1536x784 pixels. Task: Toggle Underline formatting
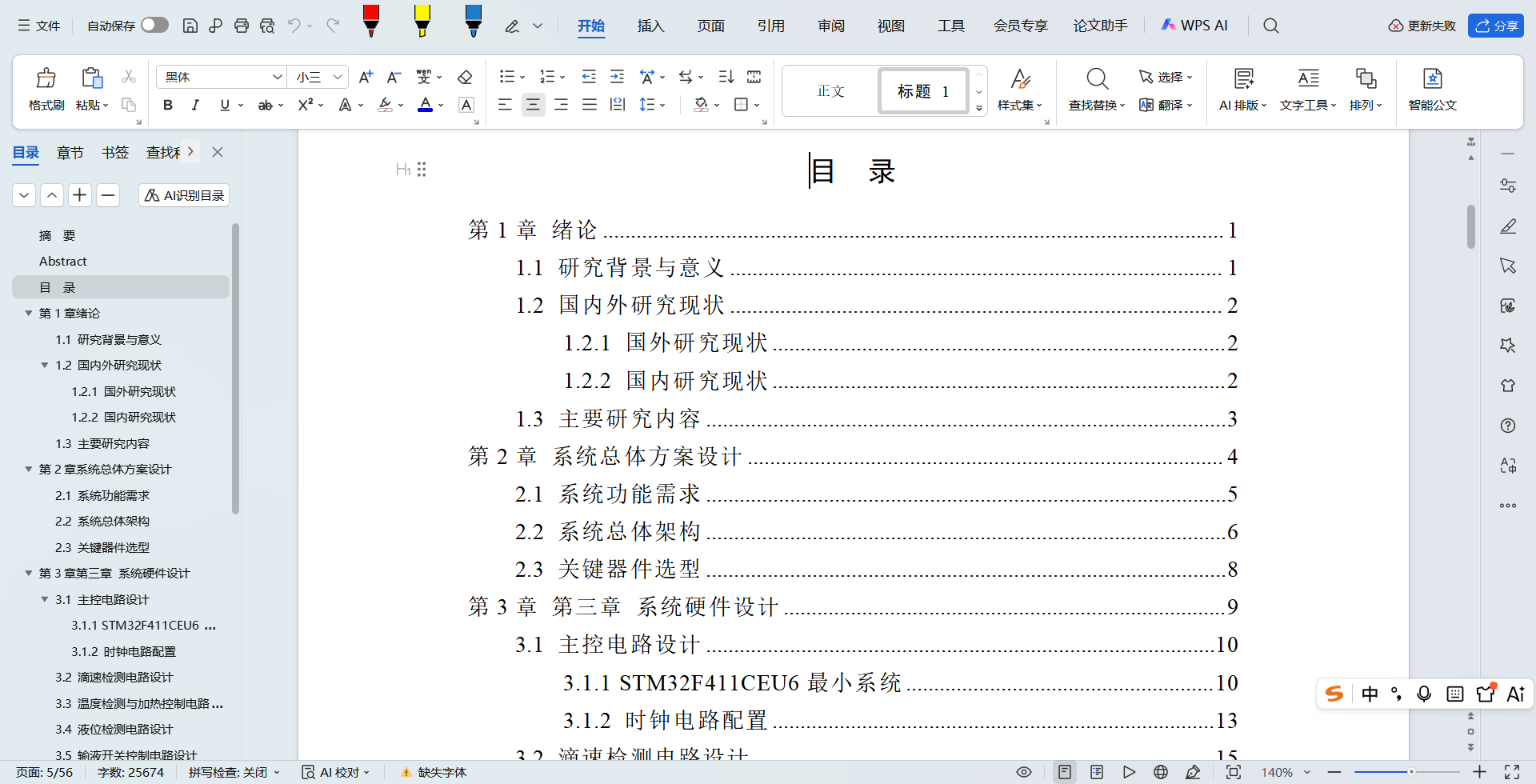pos(225,105)
